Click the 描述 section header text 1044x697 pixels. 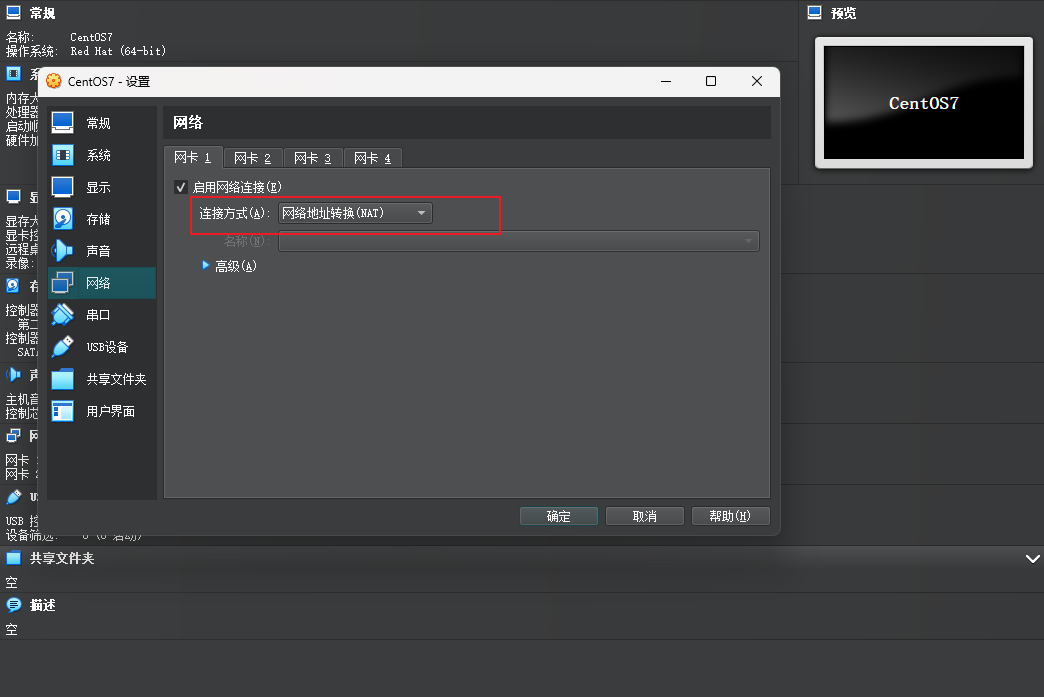[x=43, y=605]
